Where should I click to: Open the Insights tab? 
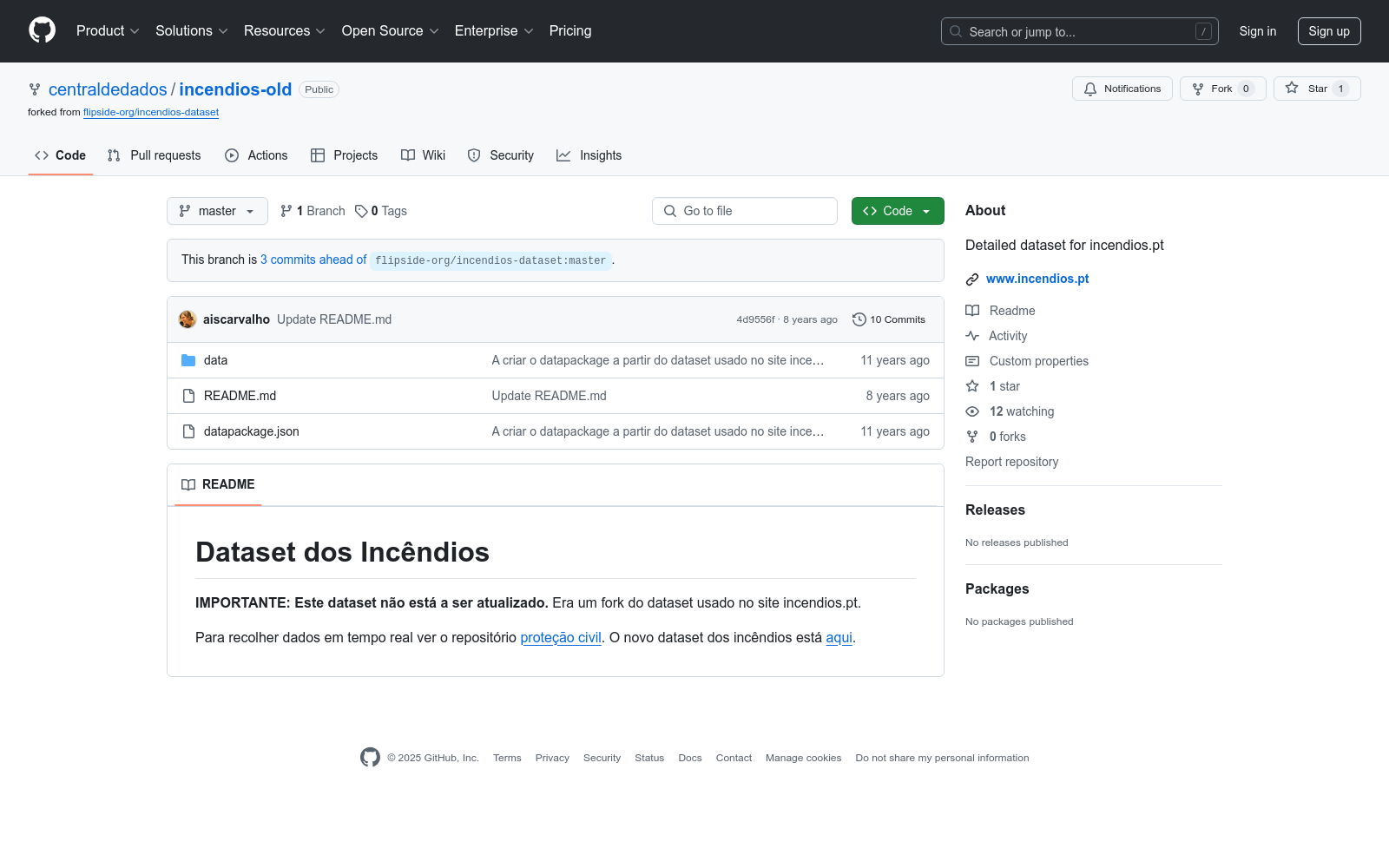[589, 155]
